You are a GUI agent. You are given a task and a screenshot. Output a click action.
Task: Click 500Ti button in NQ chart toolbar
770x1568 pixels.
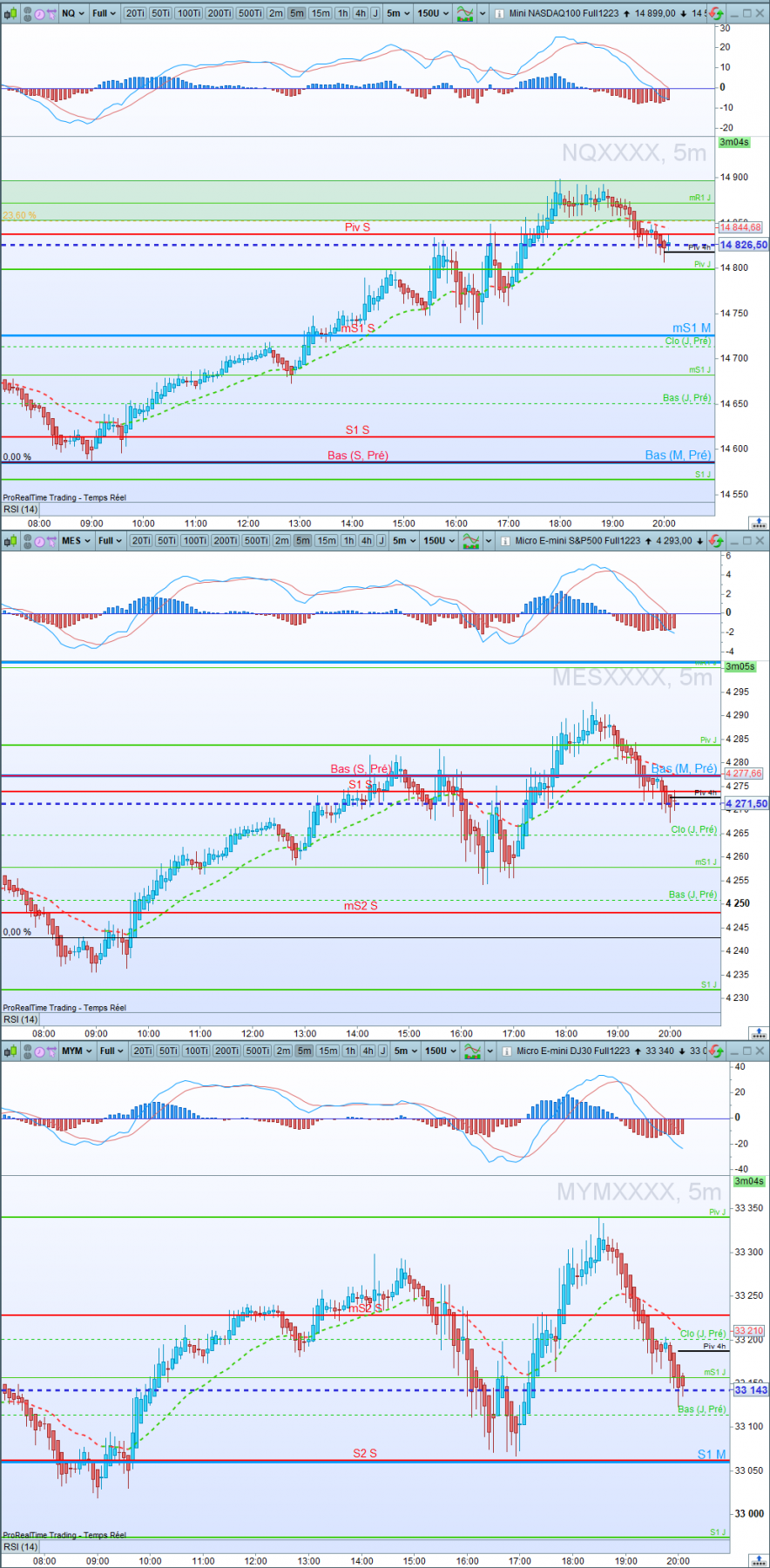(x=250, y=13)
